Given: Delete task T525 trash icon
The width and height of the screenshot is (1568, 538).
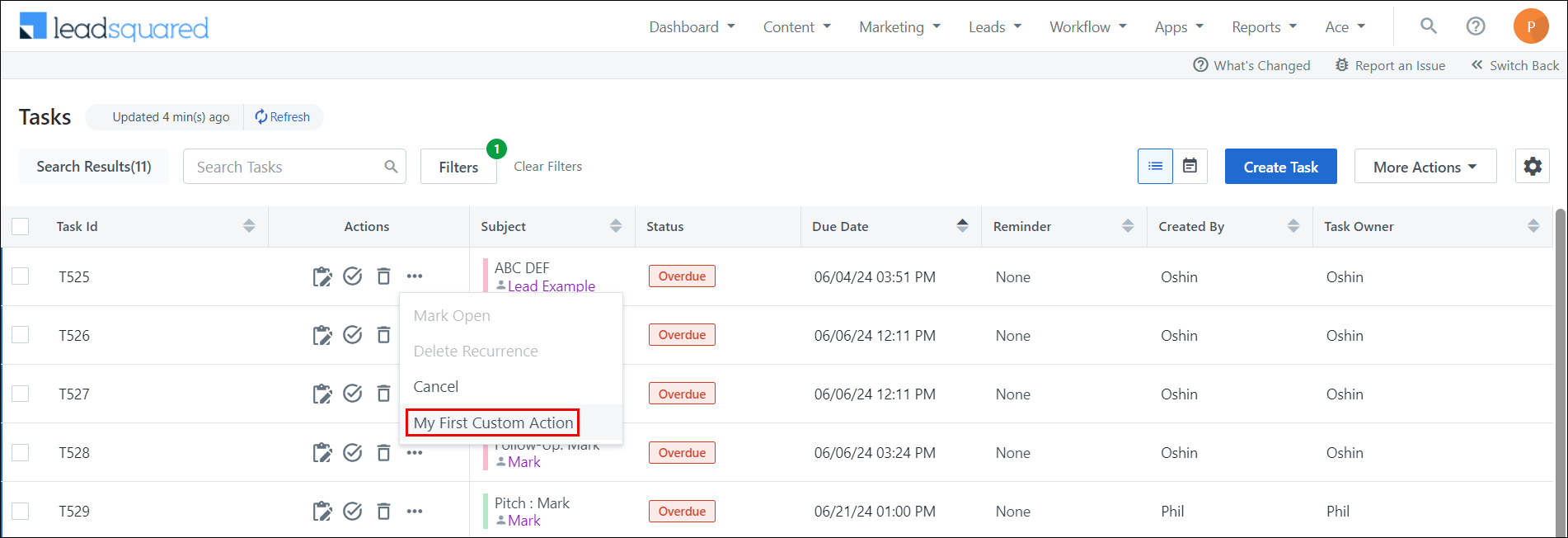Looking at the screenshot, I should coord(383,276).
